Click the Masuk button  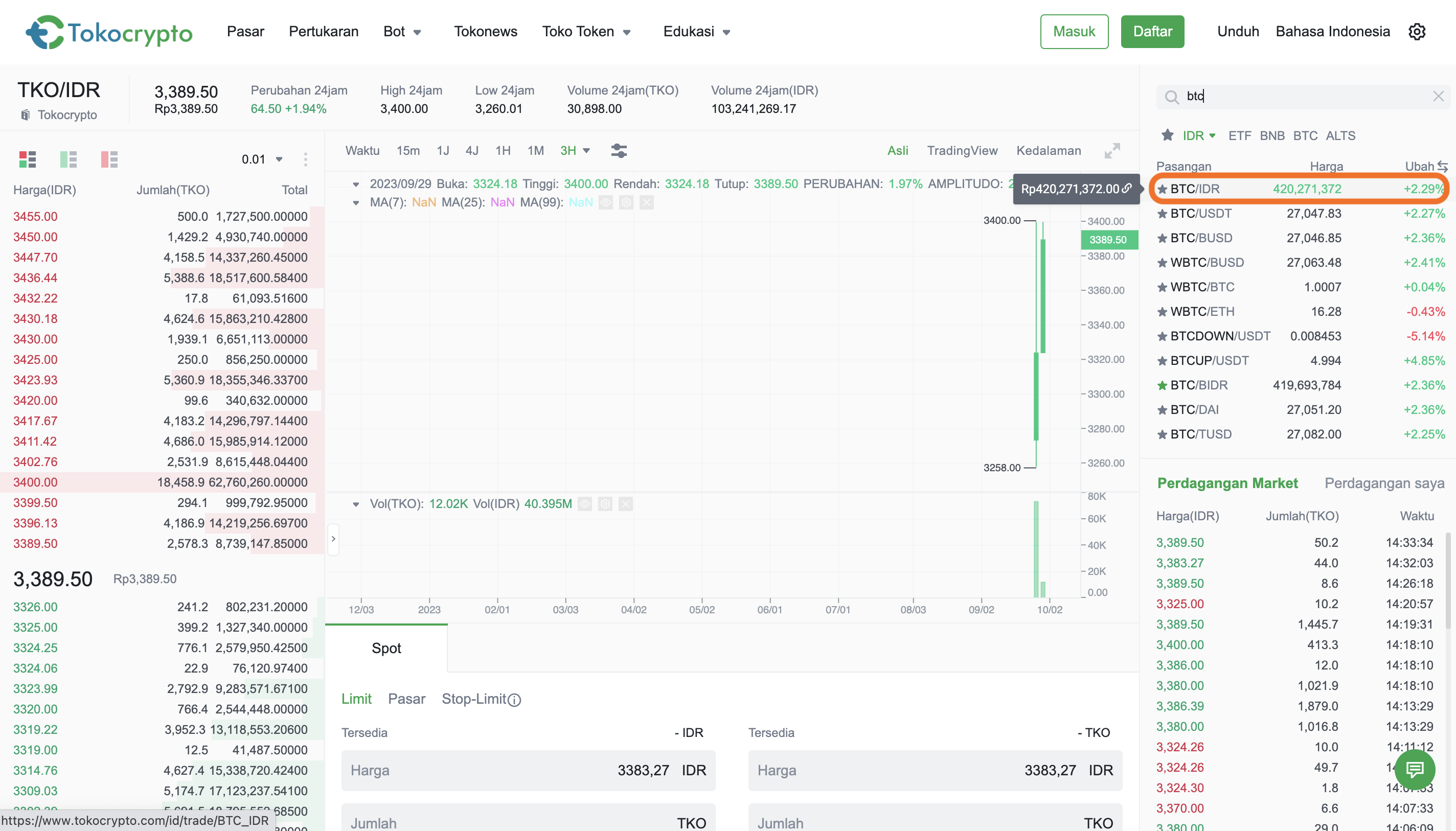click(1074, 31)
